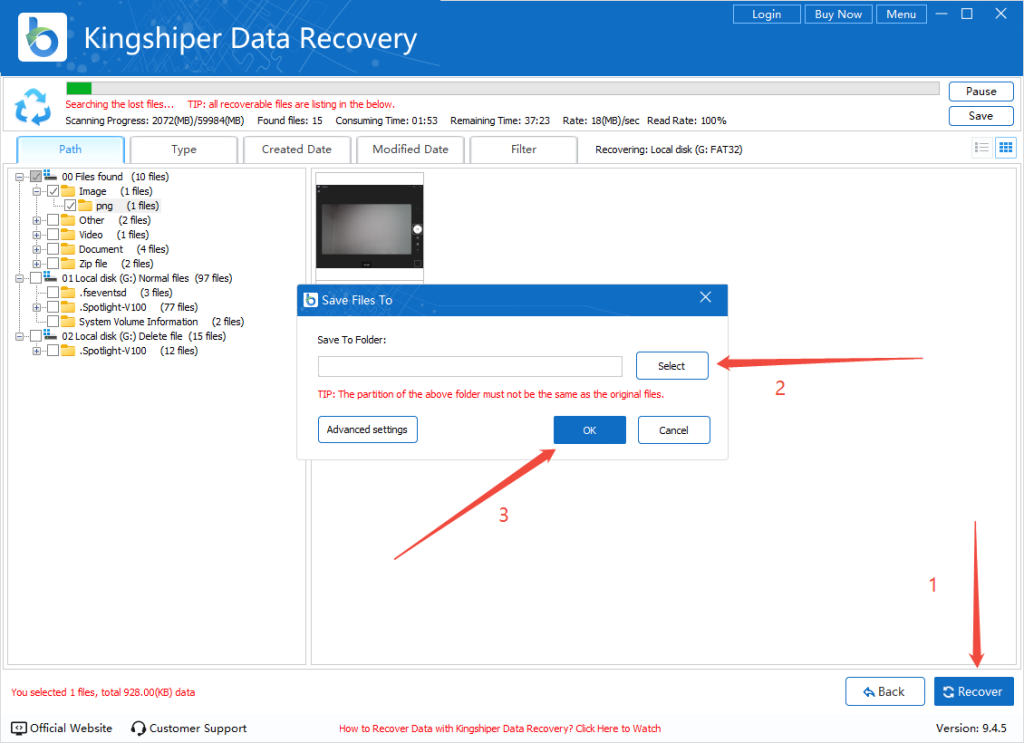Click the 00 Files found drive icon
This screenshot has height=743, width=1024.
click(50, 176)
